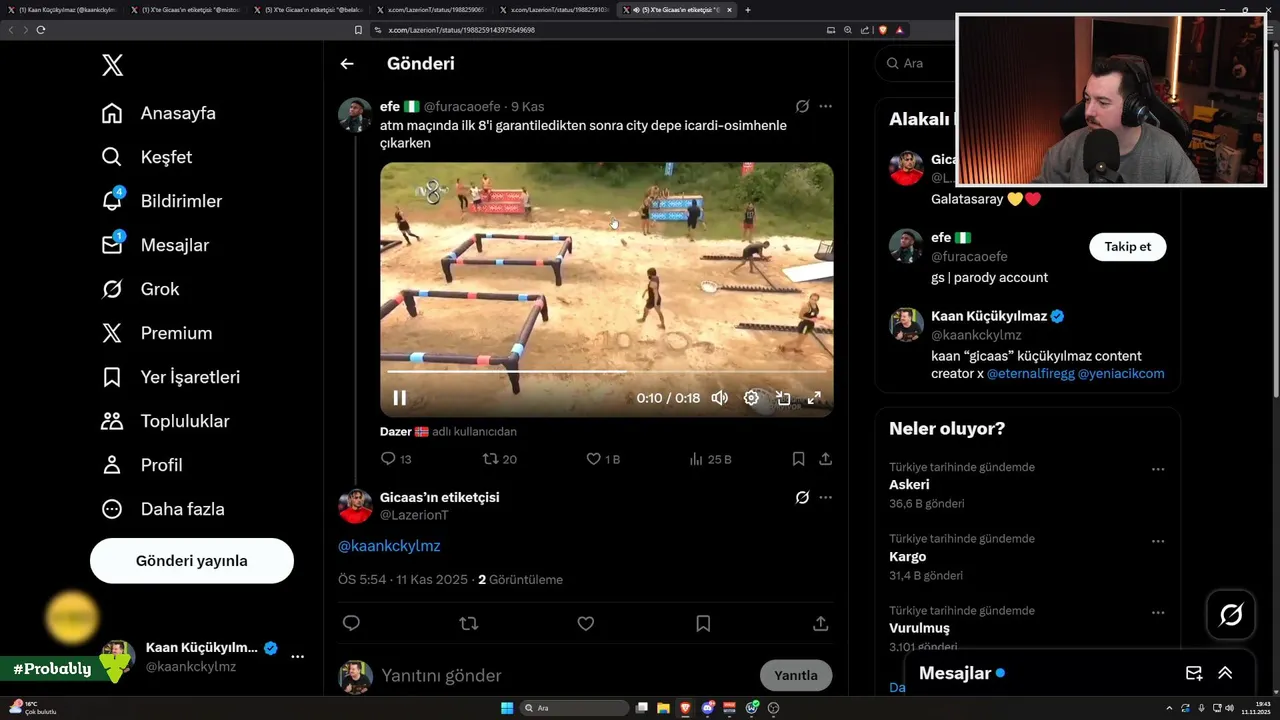Open the @eternalfiregg mention link
Screen dimensions: 1280x720
point(1030,374)
